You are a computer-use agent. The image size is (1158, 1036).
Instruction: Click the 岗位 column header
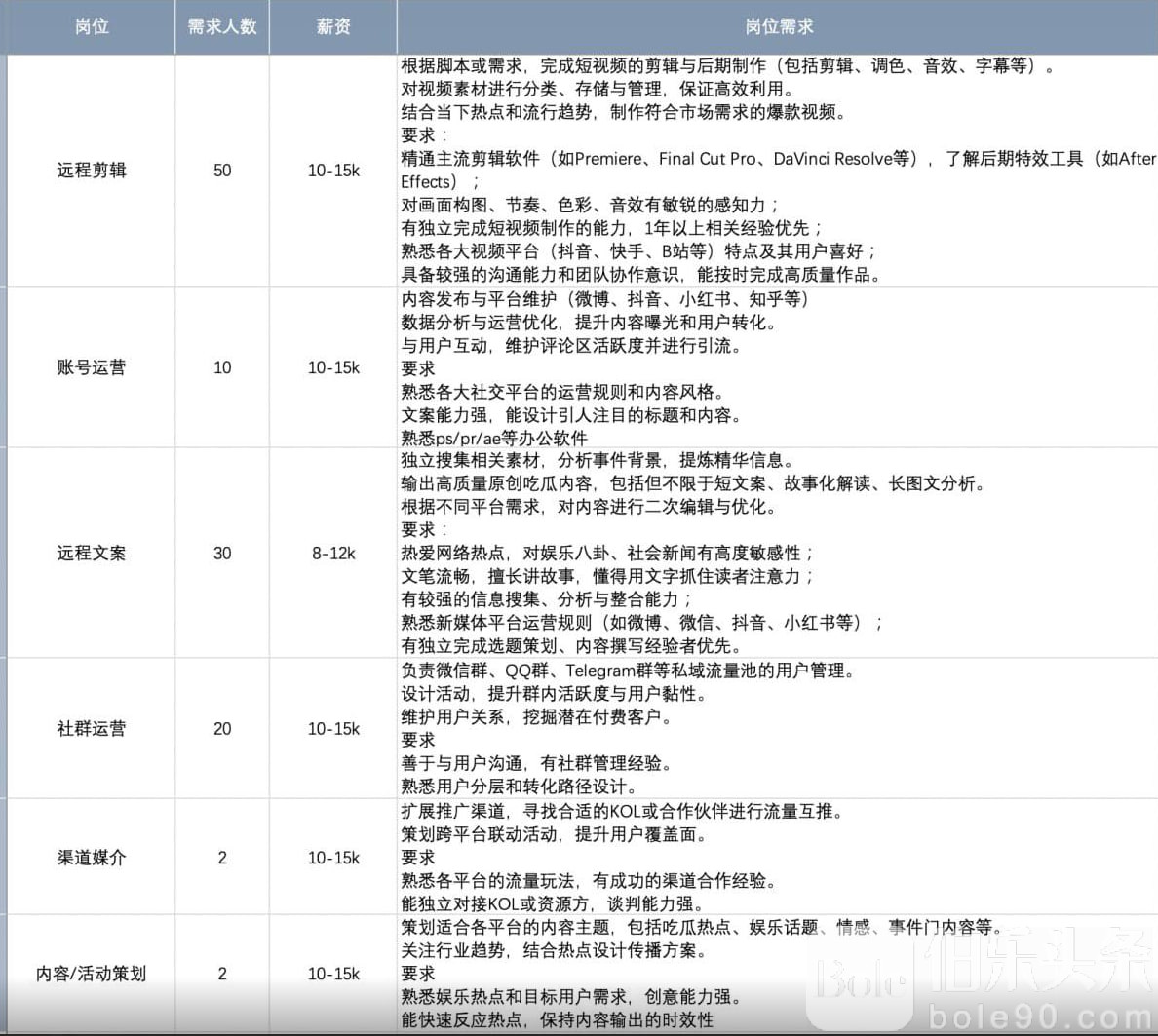tap(91, 26)
